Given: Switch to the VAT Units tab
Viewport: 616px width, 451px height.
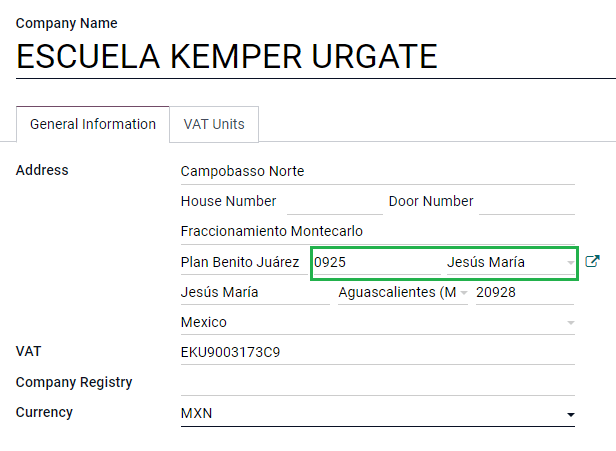Looking at the screenshot, I should pos(214,125).
